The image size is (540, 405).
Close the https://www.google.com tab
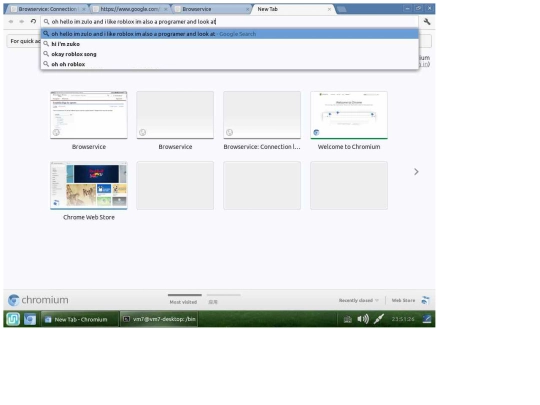click(x=165, y=9)
